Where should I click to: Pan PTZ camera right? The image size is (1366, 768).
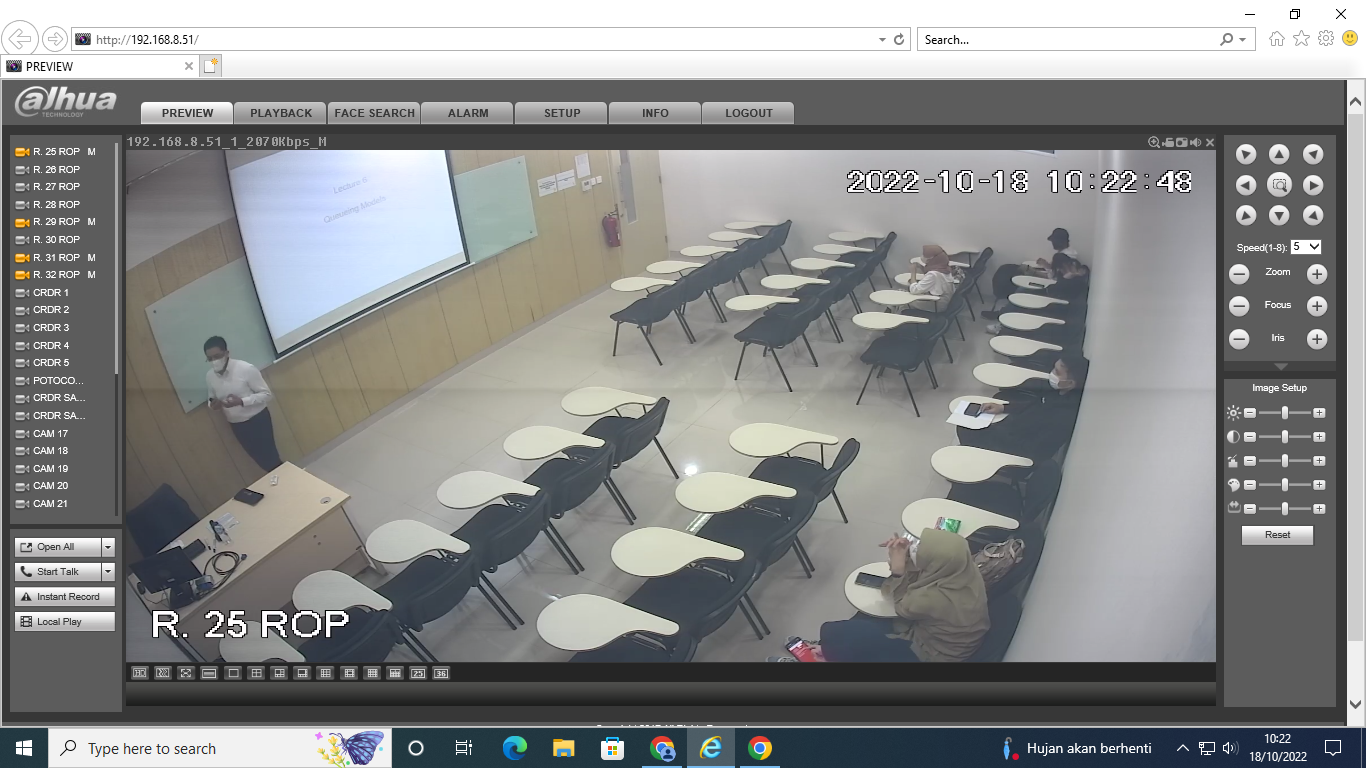coord(1313,185)
